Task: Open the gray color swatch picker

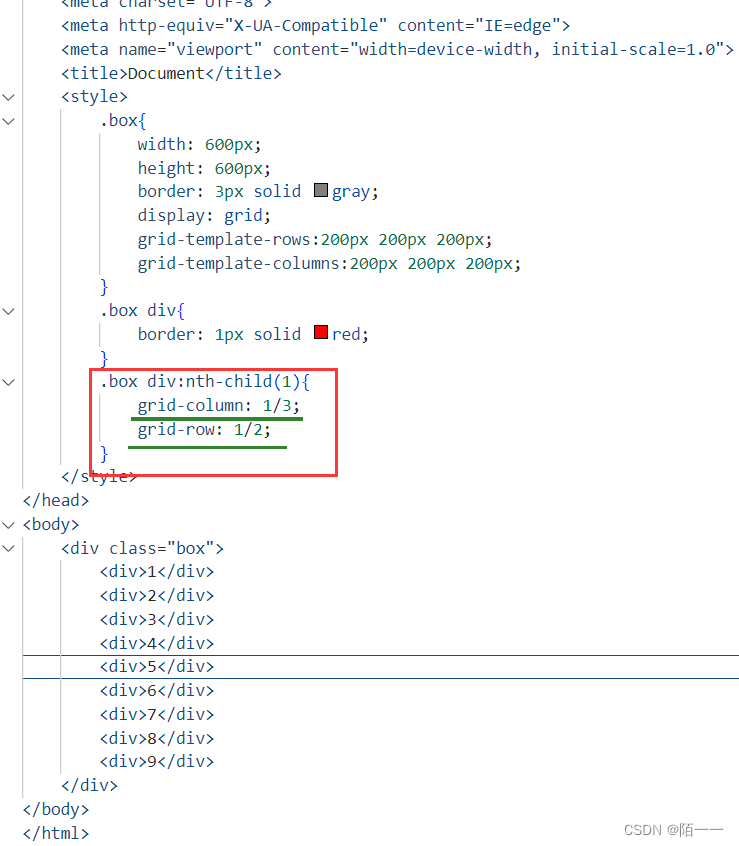Action: 321,190
